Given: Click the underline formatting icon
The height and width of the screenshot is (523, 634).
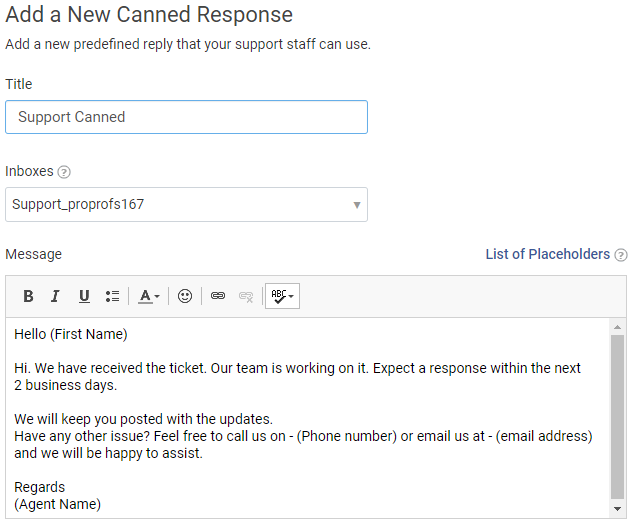Looking at the screenshot, I should click(84, 296).
